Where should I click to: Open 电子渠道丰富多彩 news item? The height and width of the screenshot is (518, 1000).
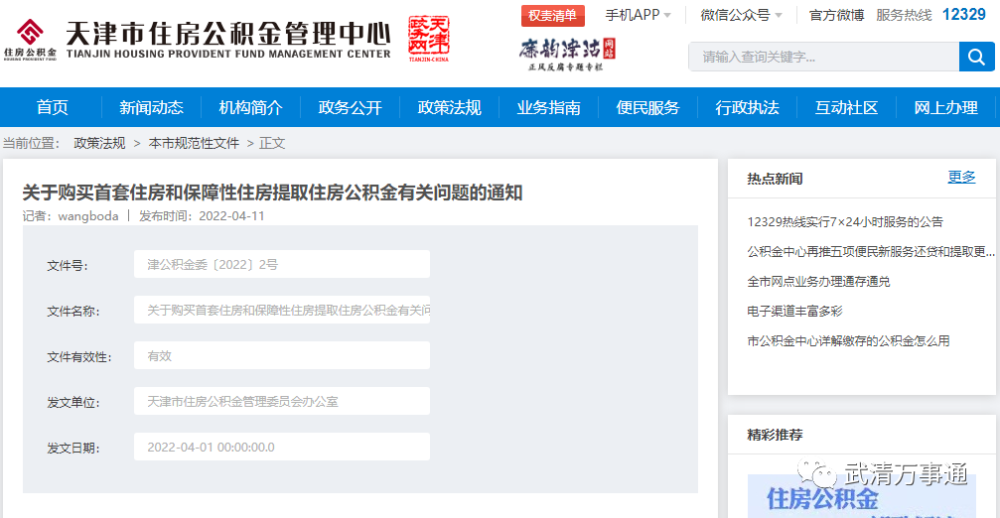(x=794, y=311)
